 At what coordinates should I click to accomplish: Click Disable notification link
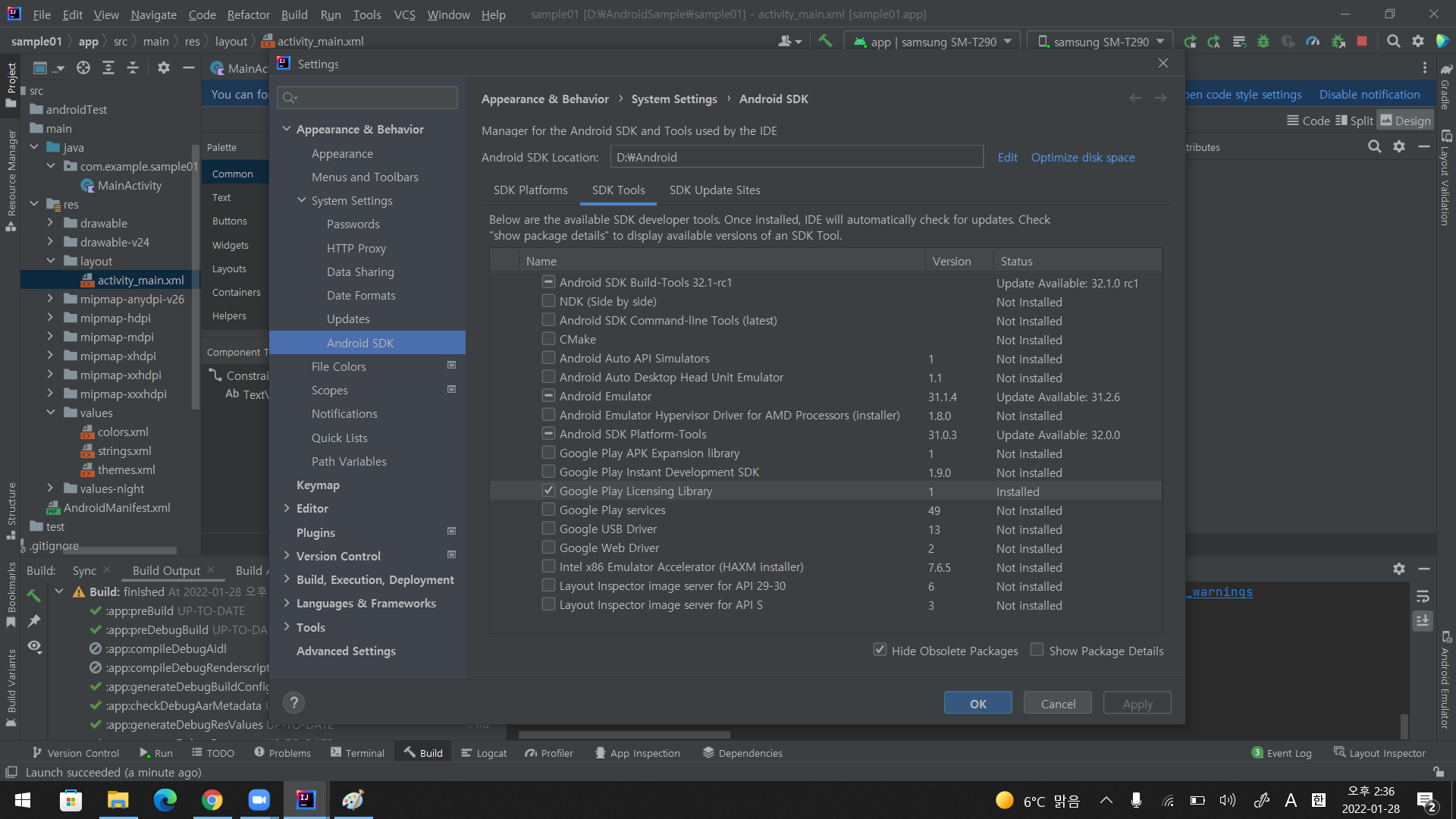pyautogui.click(x=1370, y=94)
